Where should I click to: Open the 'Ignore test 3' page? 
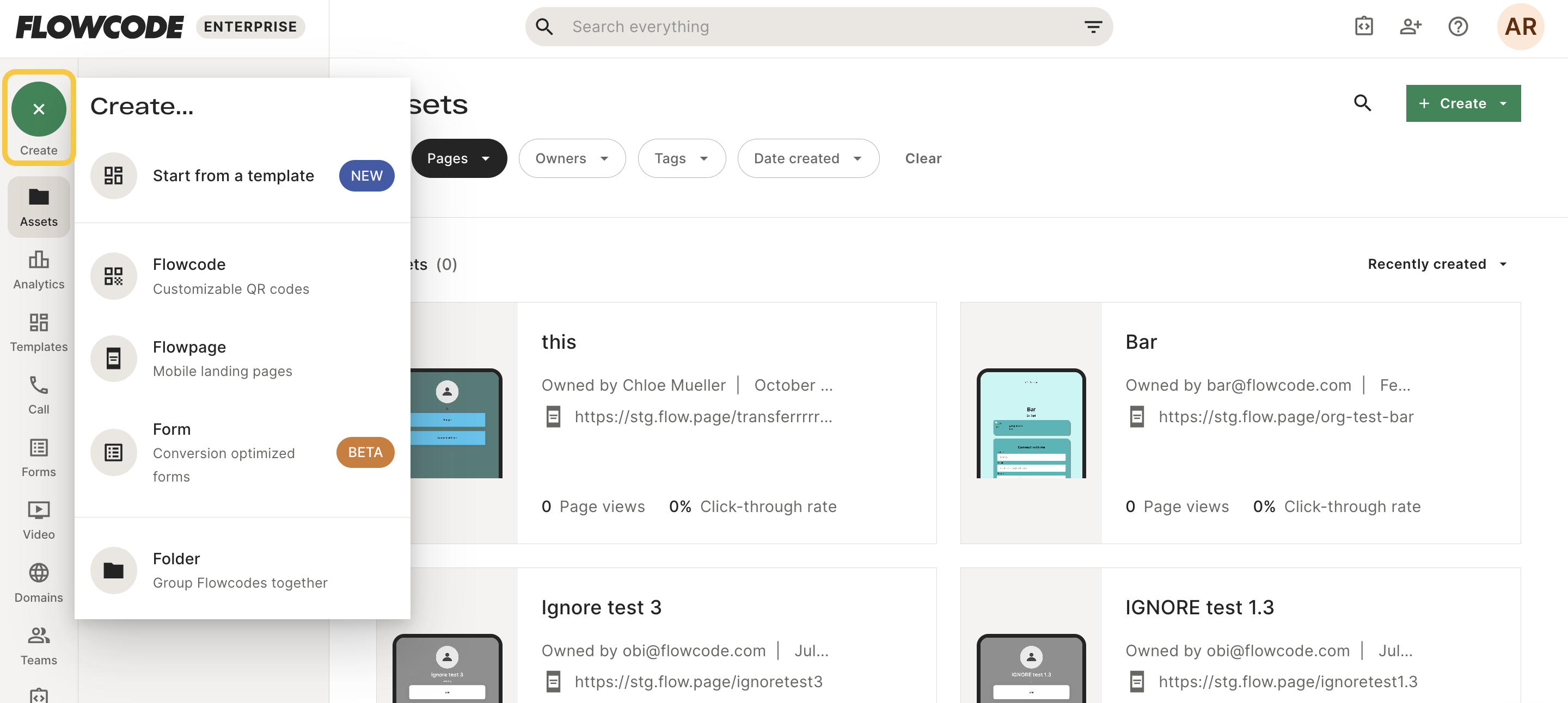point(601,607)
